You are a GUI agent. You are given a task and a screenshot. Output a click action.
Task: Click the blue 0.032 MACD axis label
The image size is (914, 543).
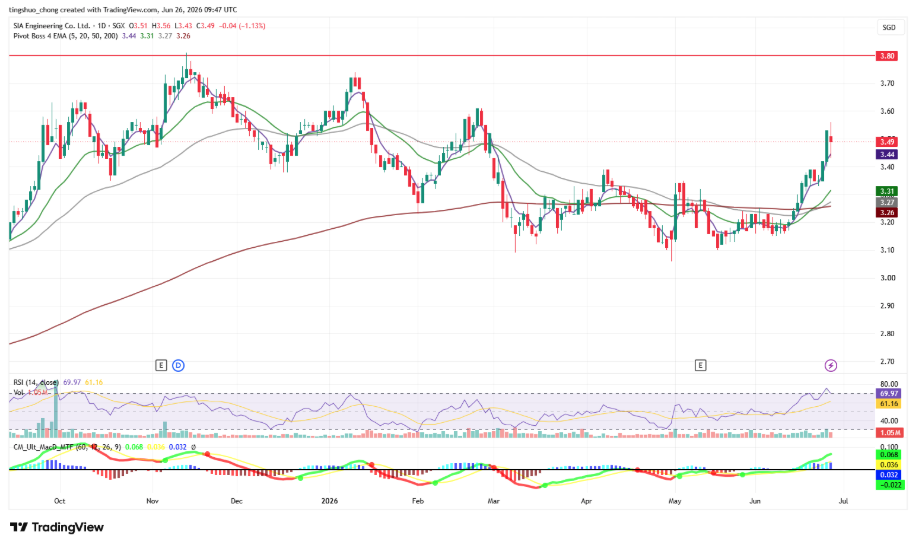click(890, 475)
